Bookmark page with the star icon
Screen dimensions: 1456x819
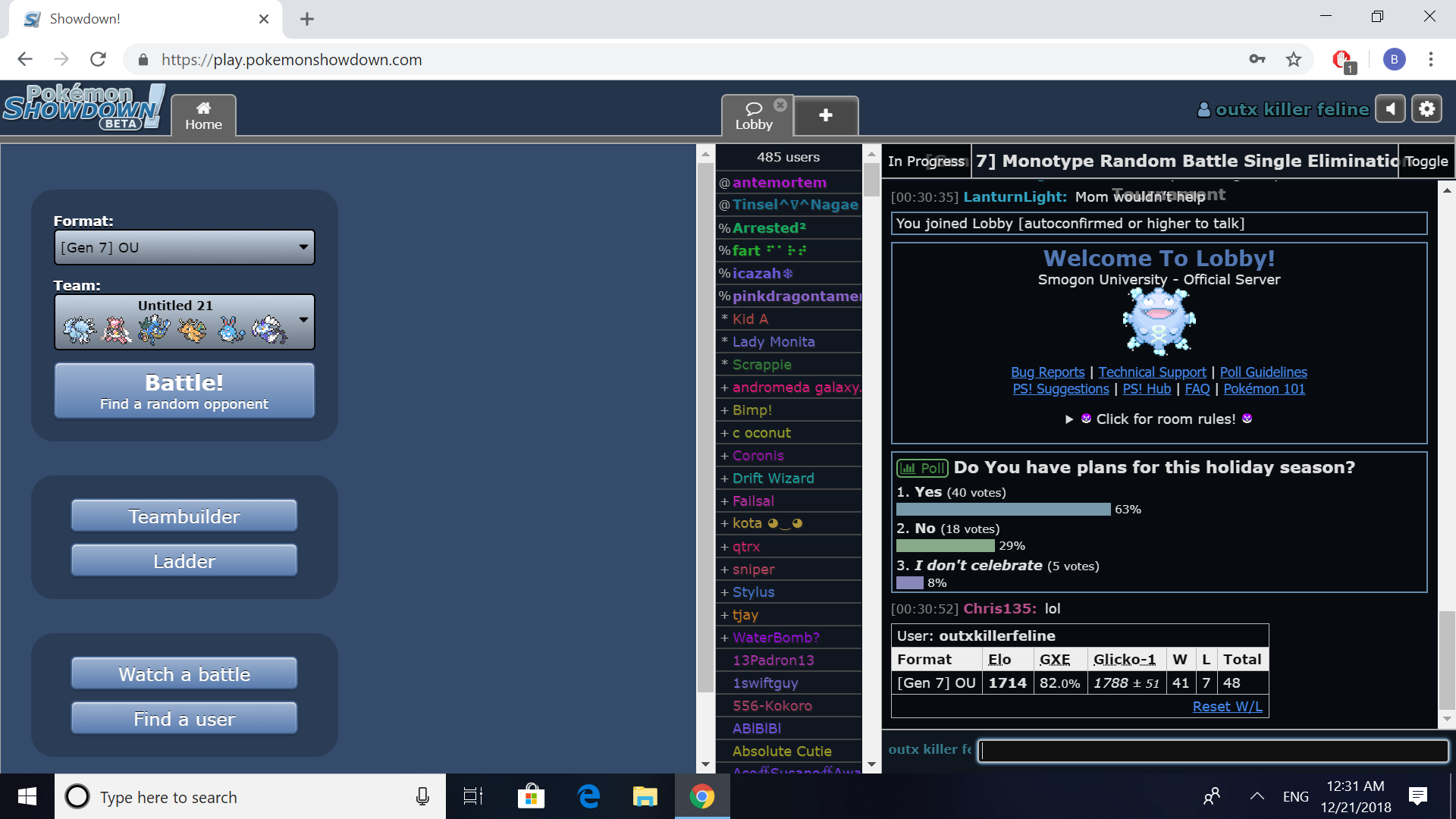tap(1294, 59)
